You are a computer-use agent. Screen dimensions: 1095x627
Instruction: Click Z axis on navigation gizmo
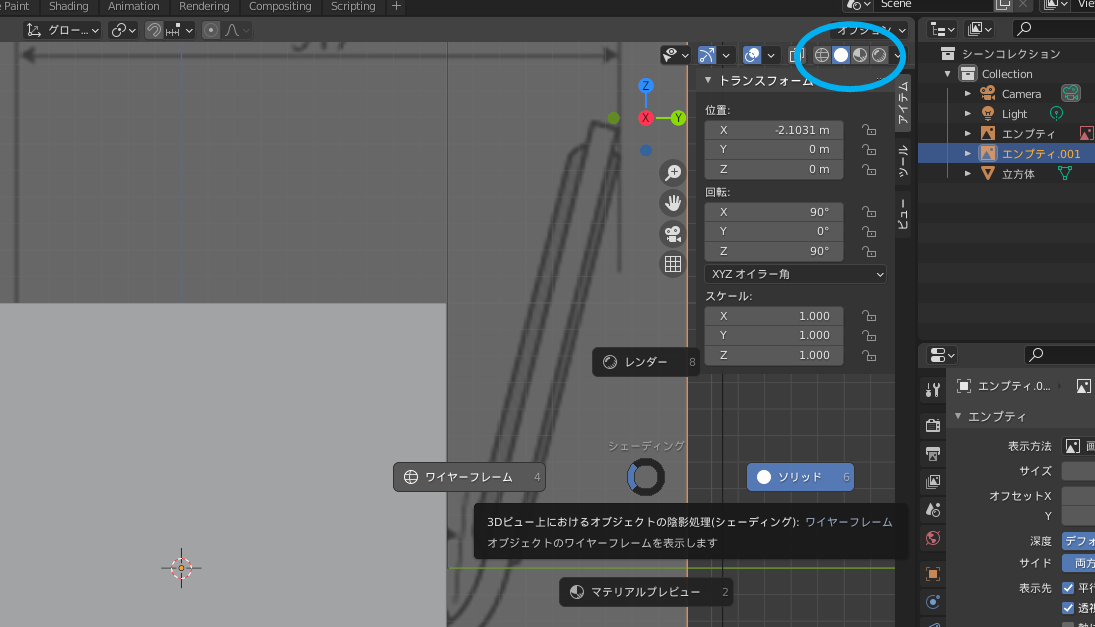[645, 85]
